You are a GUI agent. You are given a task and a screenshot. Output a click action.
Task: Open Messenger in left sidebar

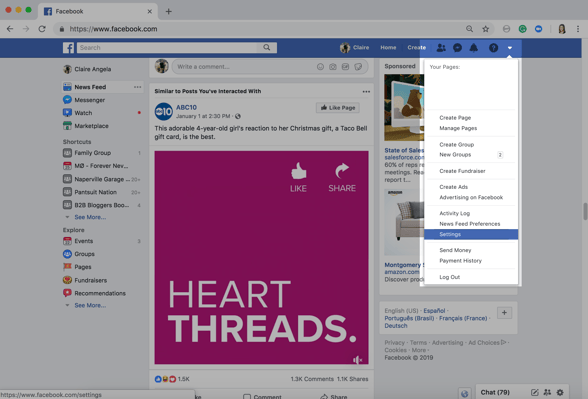point(89,100)
